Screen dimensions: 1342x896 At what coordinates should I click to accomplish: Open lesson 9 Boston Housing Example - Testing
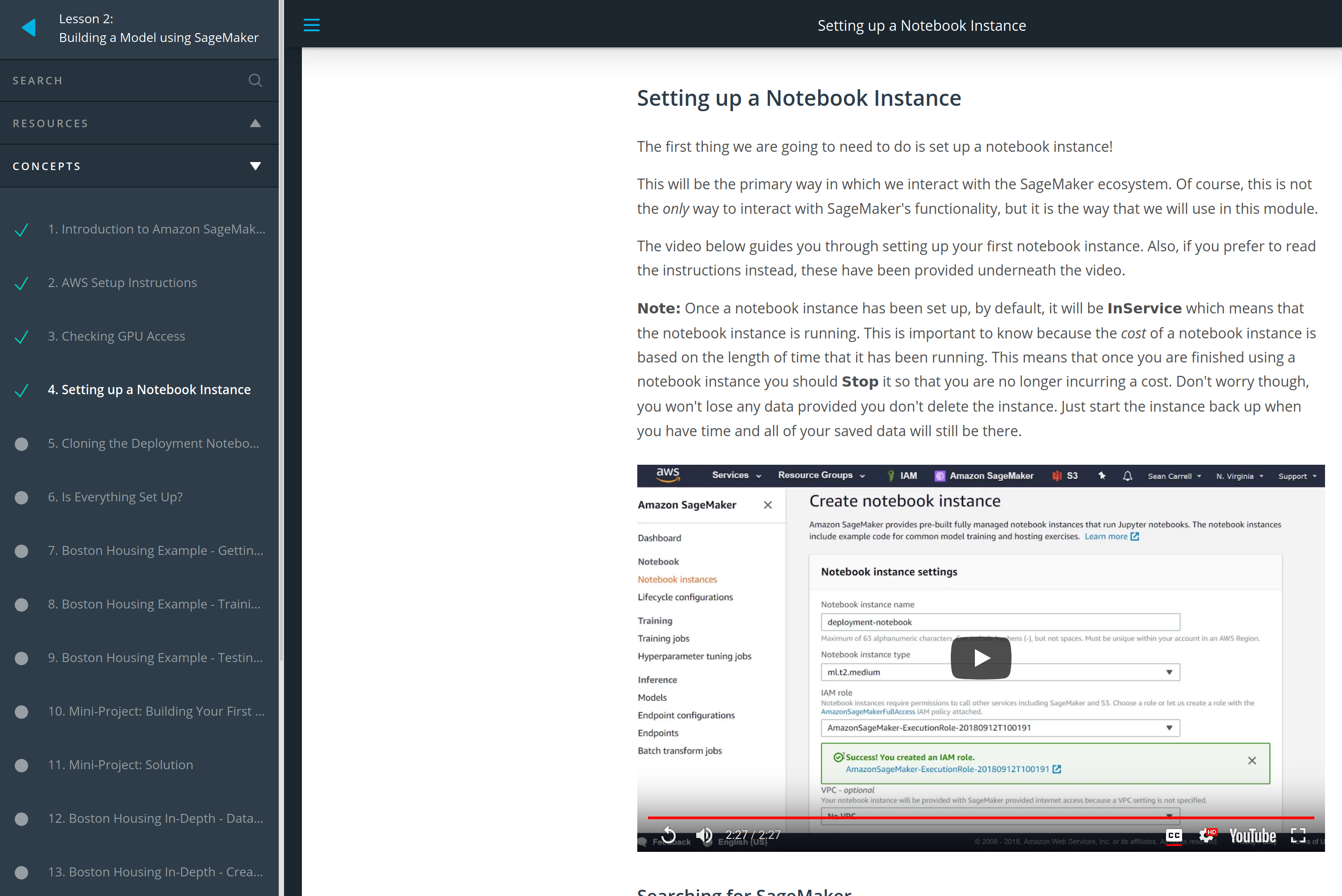pos(155,658)
